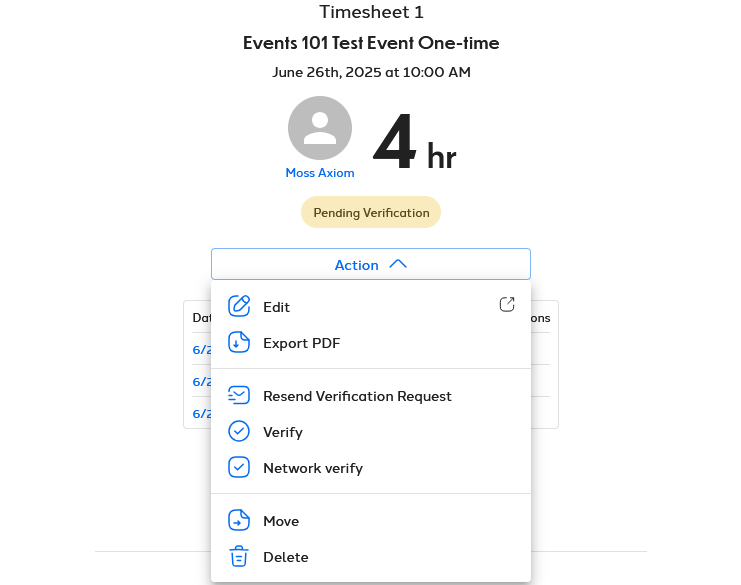Click the Edit pencil icon

pos(239,306)
